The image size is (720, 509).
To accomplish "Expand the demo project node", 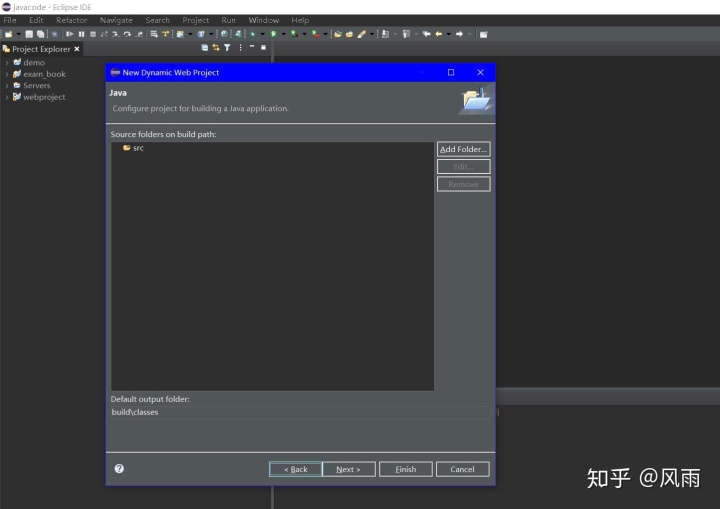I will 7,62.
